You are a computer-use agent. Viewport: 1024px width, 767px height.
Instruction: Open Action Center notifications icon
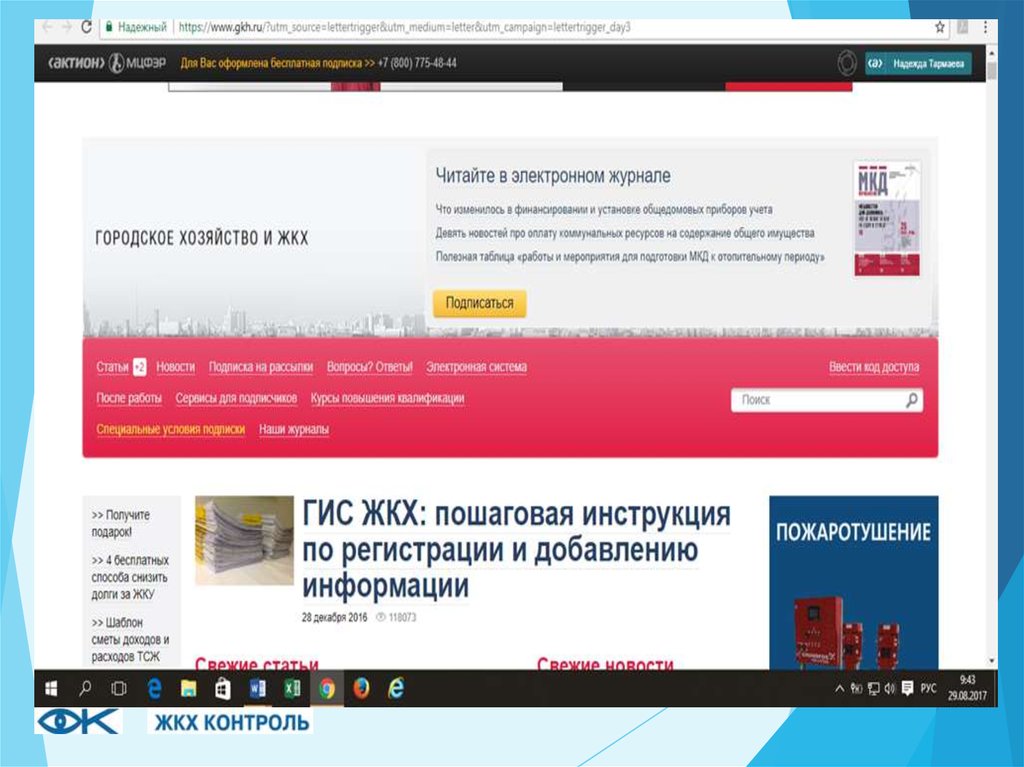pyautogui.click(x=907, y=688)
